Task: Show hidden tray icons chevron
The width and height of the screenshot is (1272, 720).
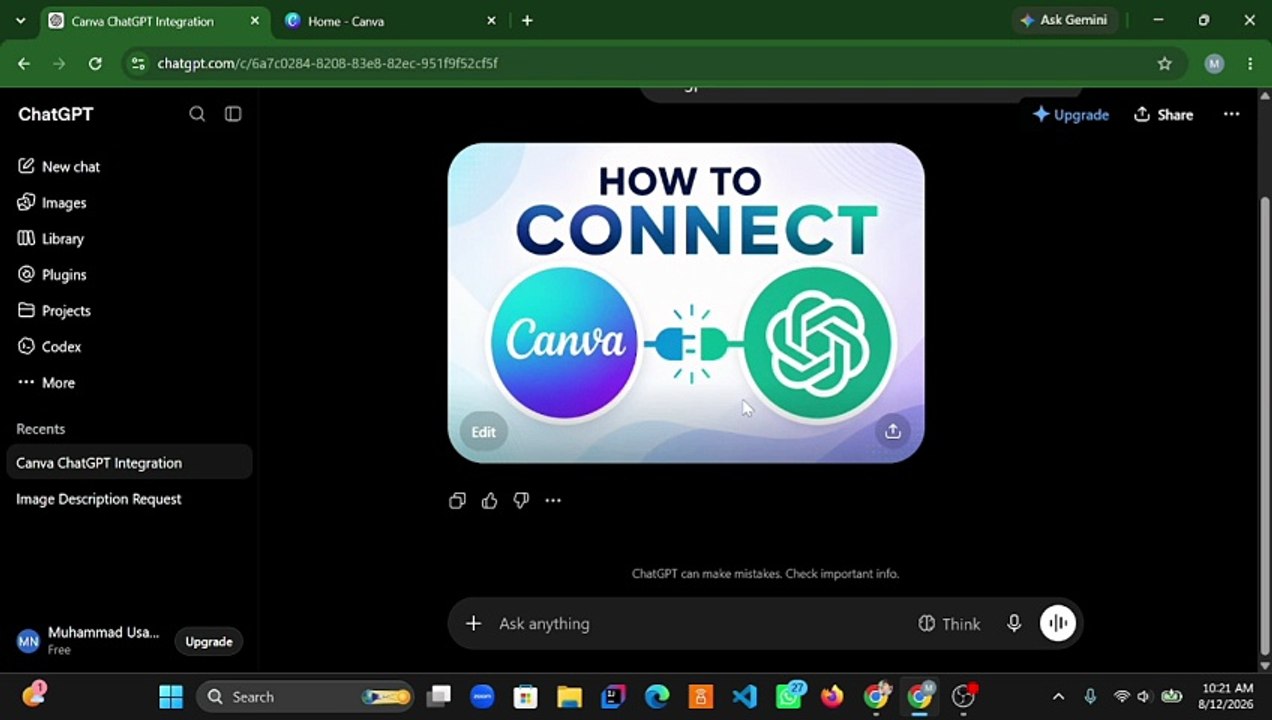Action: tap(1058, 697)
